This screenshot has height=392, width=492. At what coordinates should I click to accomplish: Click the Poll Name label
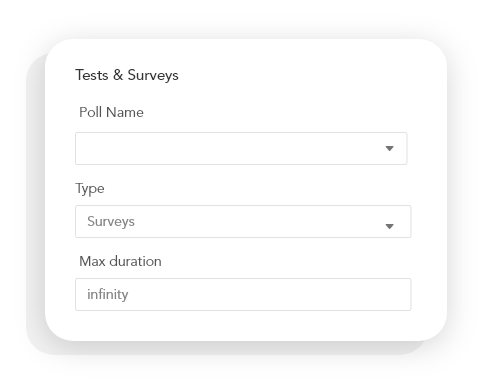111,112
